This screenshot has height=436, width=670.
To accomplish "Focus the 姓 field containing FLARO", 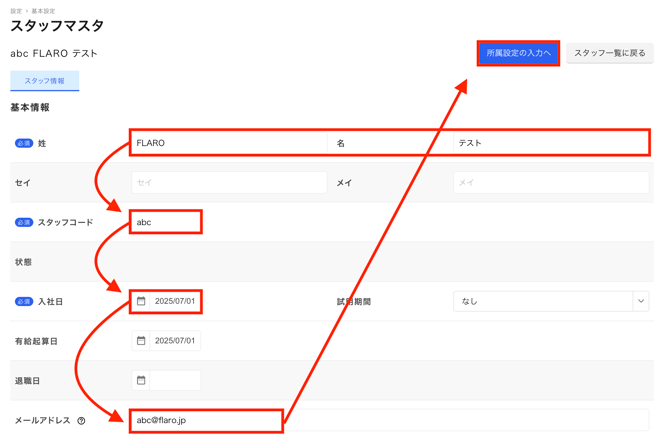I will pyautogui.click(x=228, y=143).
